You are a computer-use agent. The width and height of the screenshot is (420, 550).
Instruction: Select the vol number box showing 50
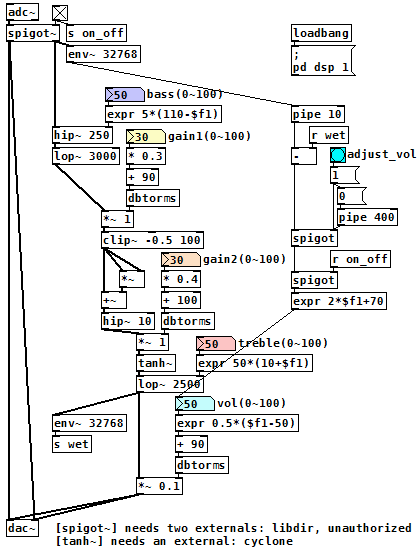pos(195,404)
